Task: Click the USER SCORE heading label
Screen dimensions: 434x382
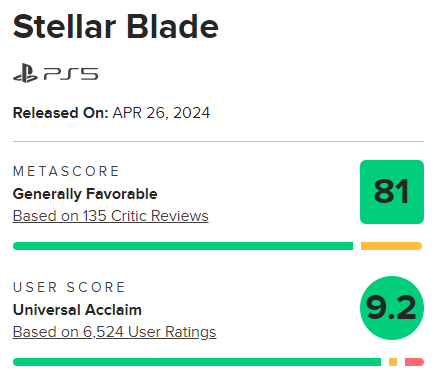Action: (69, 287)
